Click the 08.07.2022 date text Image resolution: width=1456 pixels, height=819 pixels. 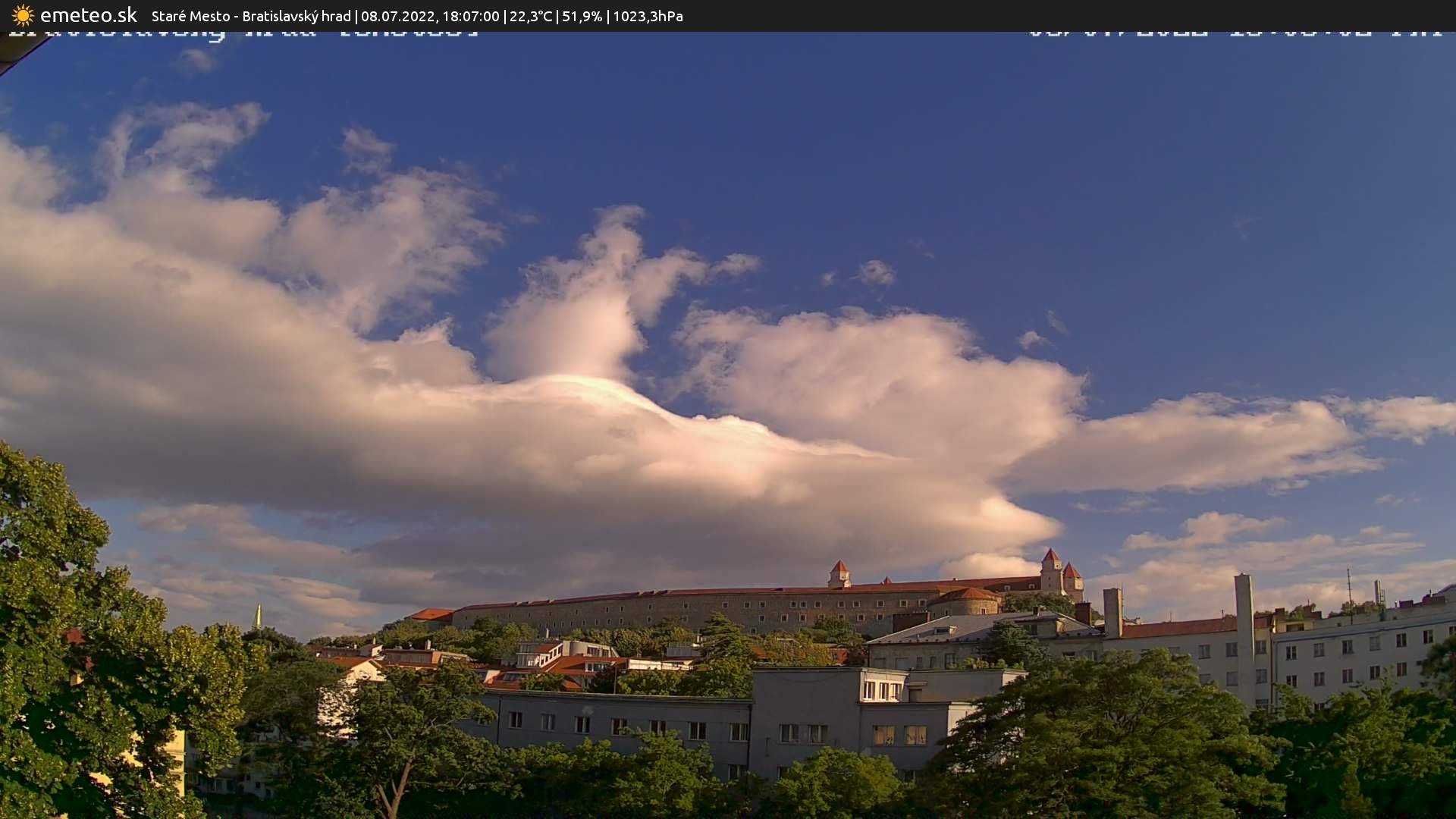tap(397, 16)
